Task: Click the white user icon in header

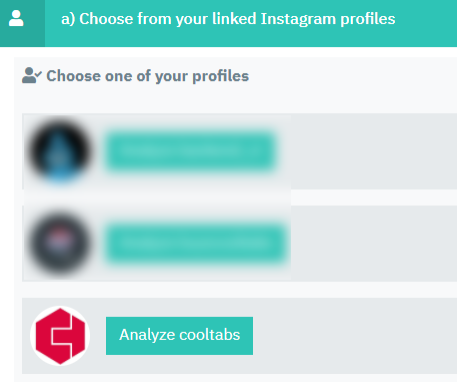Action: pyautogui.click(x=16, y=18)
